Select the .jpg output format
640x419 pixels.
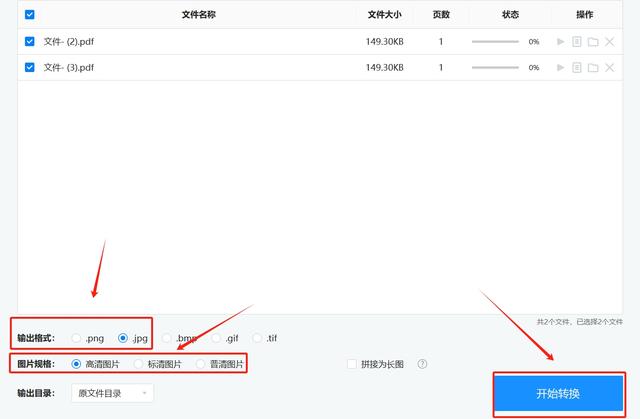(x=122, y=338)
